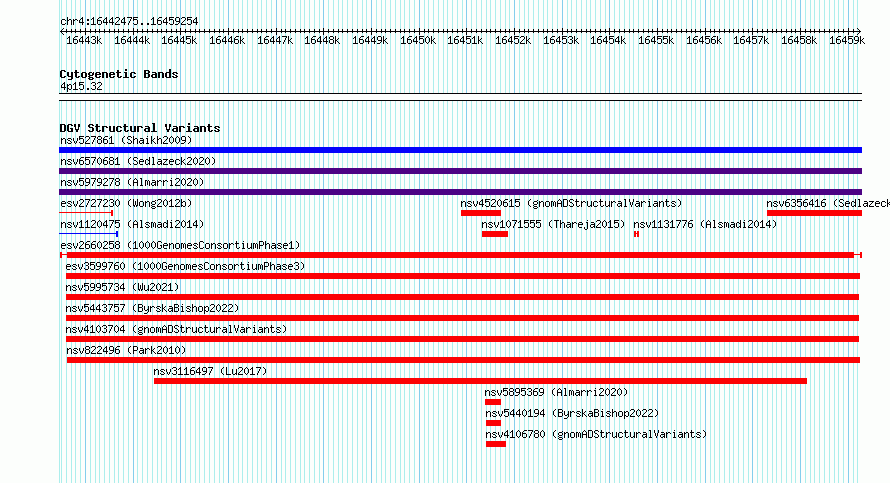Click the 16447k ruler position
Viewport: 890px width, 483px height.
click(275, 40)
